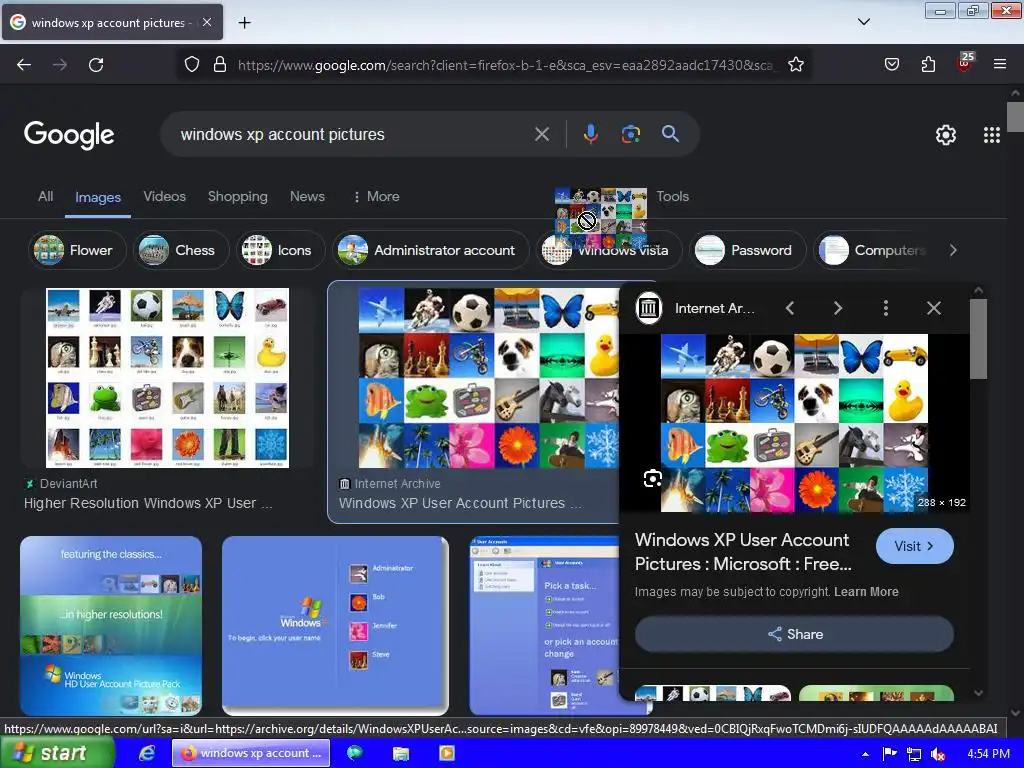Filter images by the Icons chip
This screenshot has width=1024, height=768.
[x=280, y=250]
